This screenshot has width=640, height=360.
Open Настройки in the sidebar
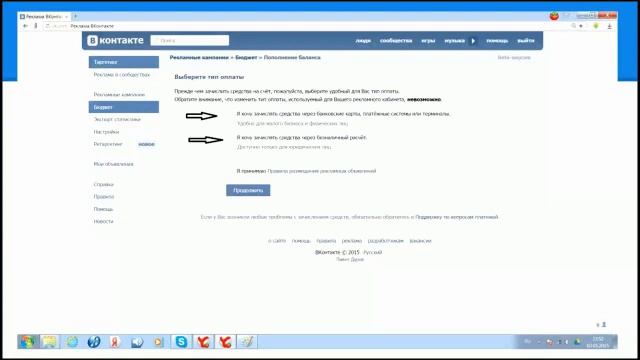pos(106,132)
